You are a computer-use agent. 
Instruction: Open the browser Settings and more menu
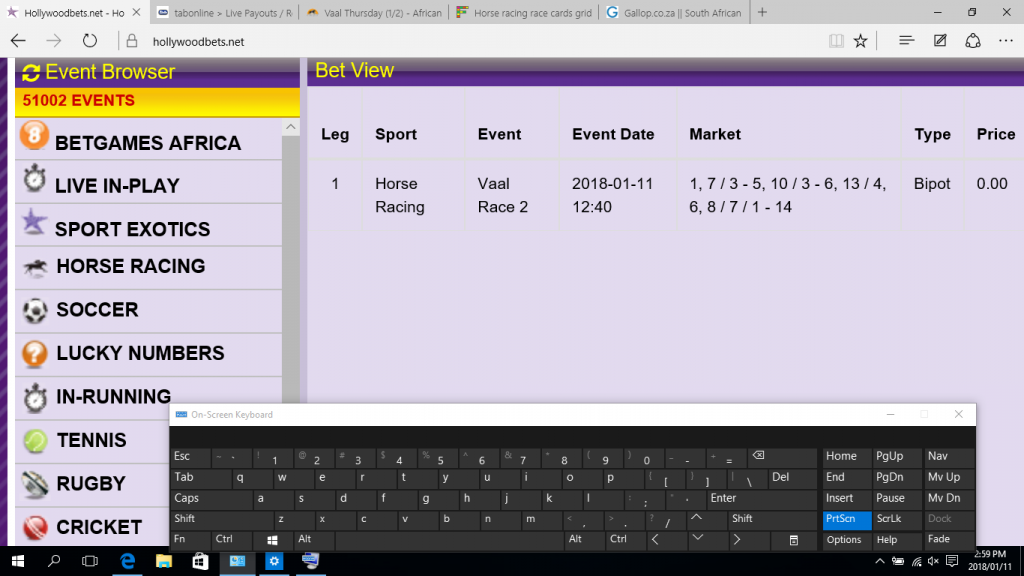click(1006, 41)
